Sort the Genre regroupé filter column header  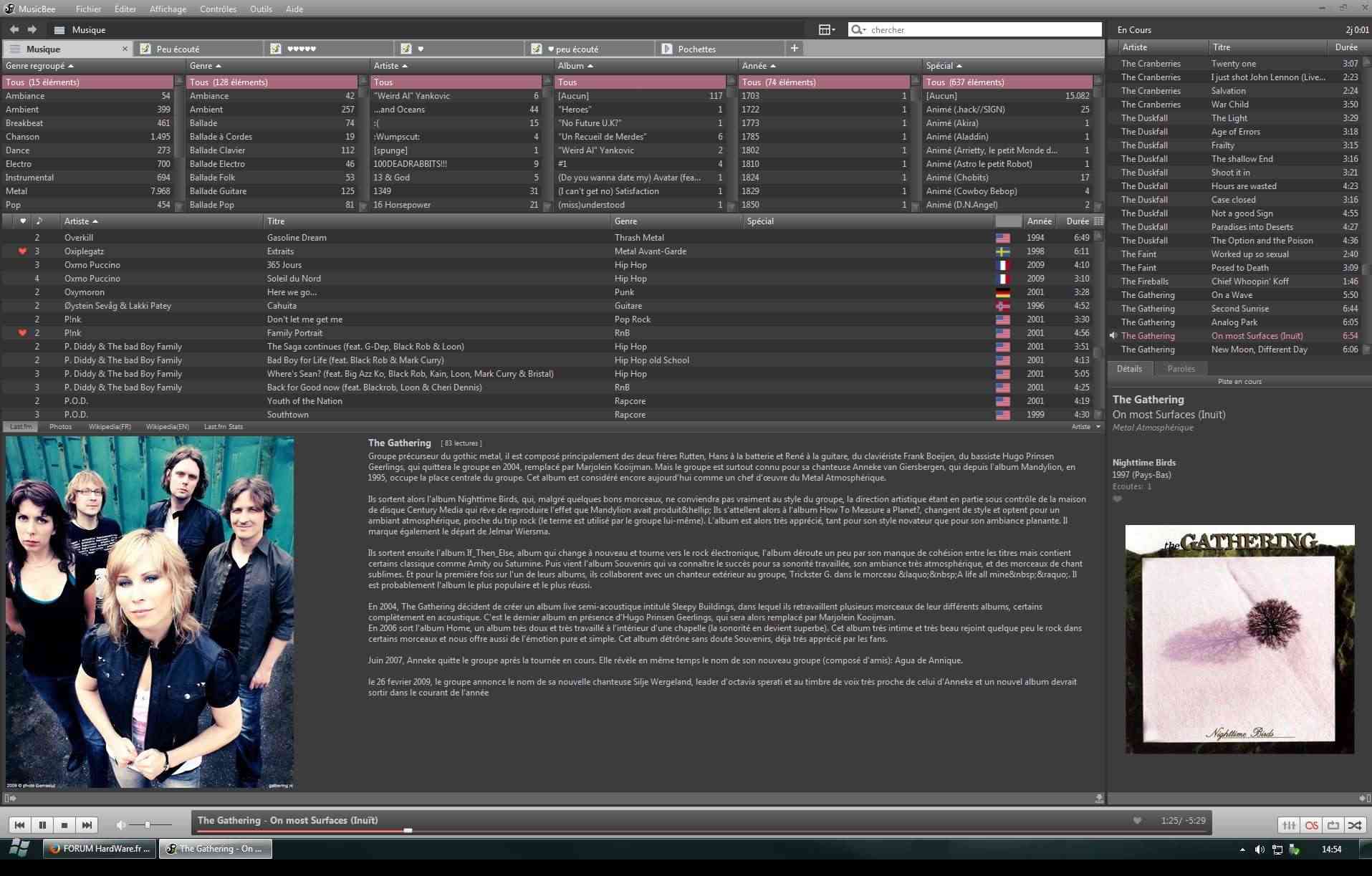92,66
